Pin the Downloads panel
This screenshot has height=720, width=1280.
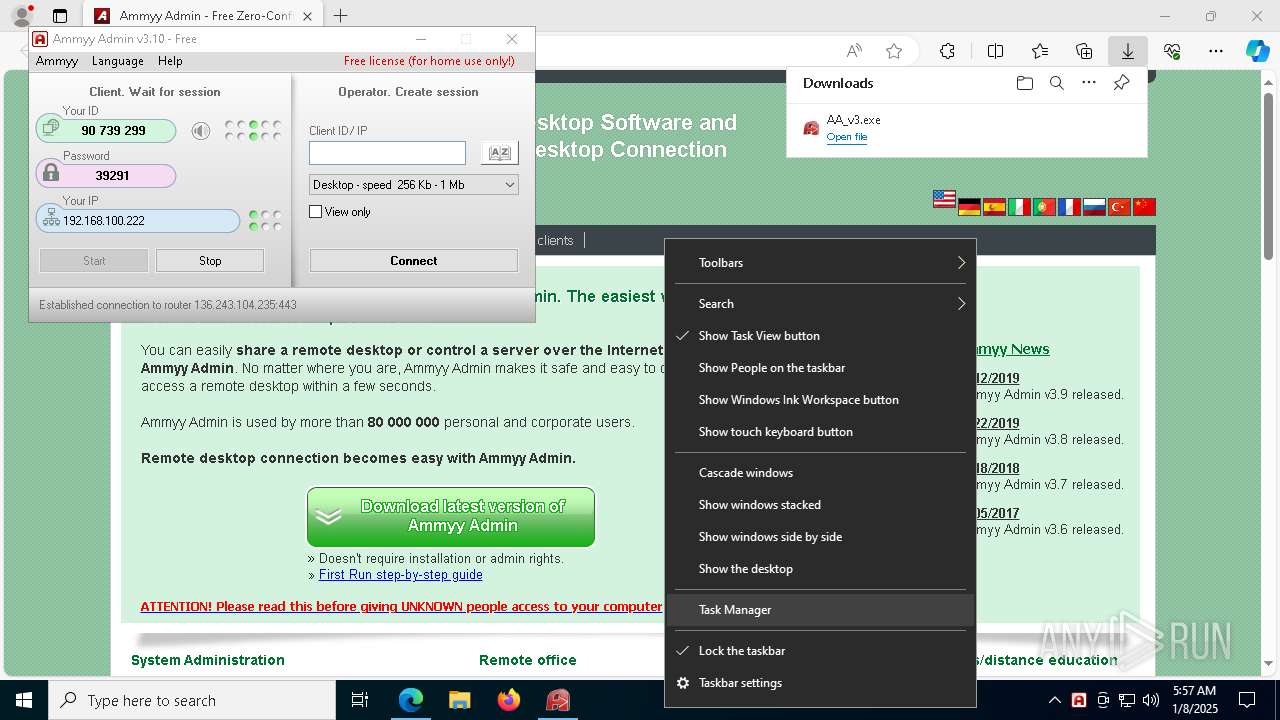[1121, 83]
